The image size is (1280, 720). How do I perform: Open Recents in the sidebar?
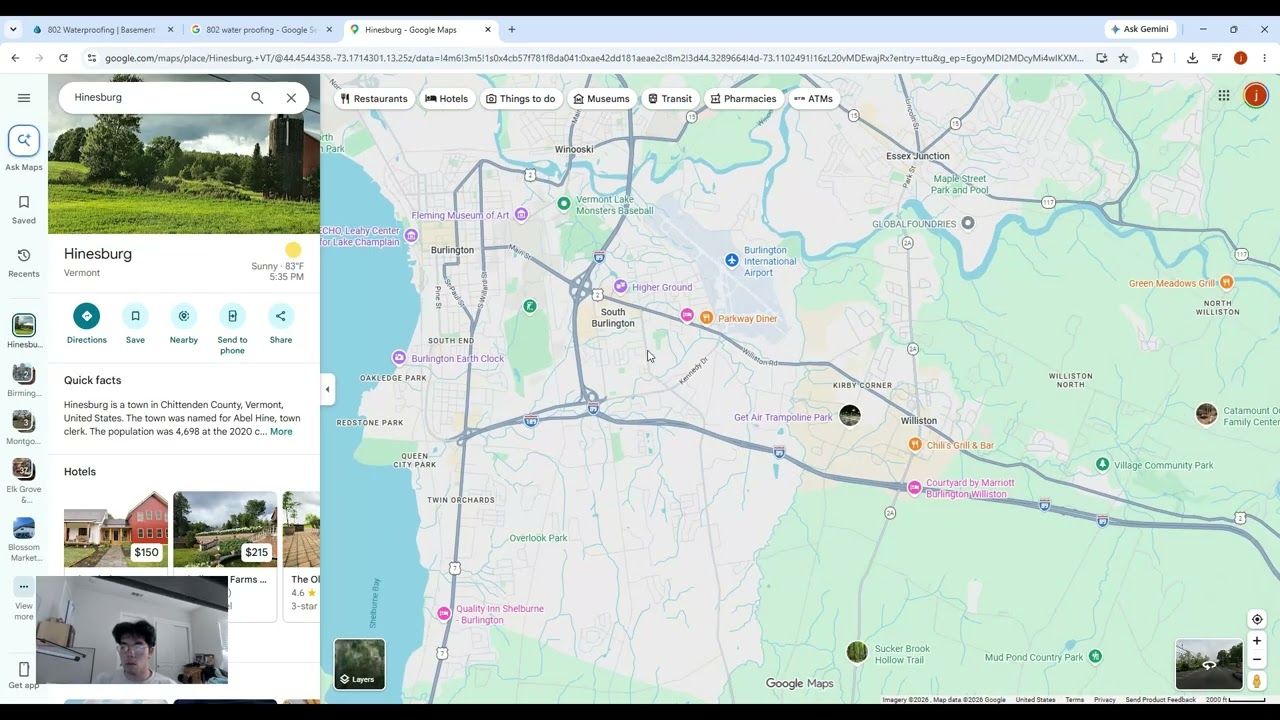[24, 263]
